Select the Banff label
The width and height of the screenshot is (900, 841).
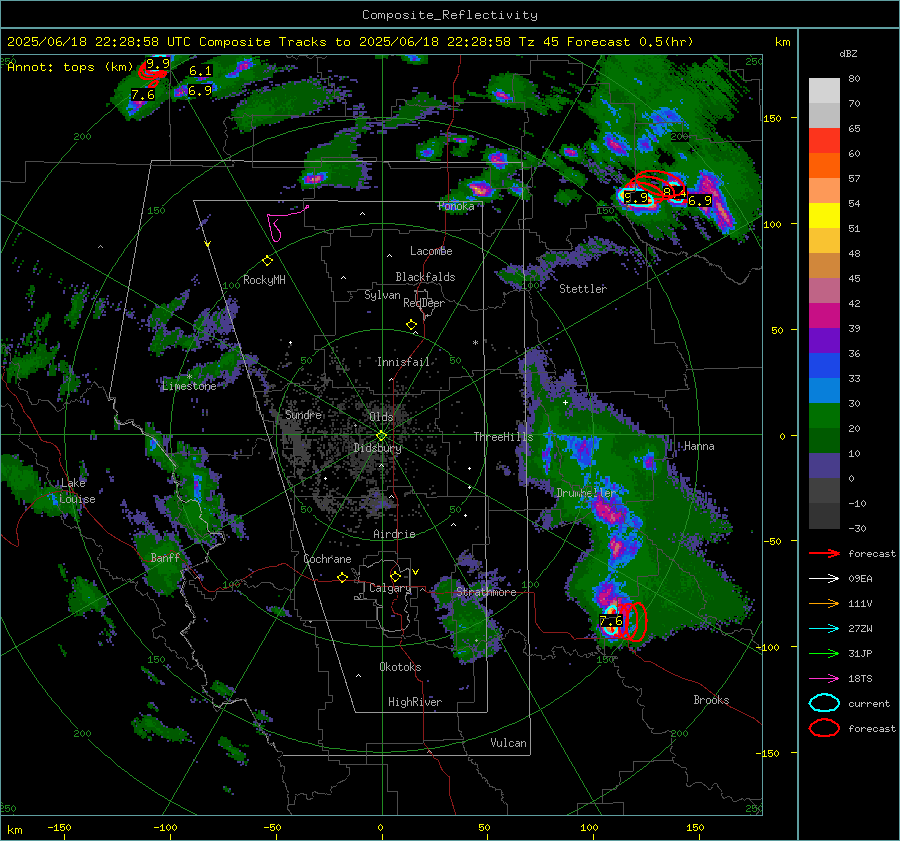pyautogui.click(x=165, y=558)
